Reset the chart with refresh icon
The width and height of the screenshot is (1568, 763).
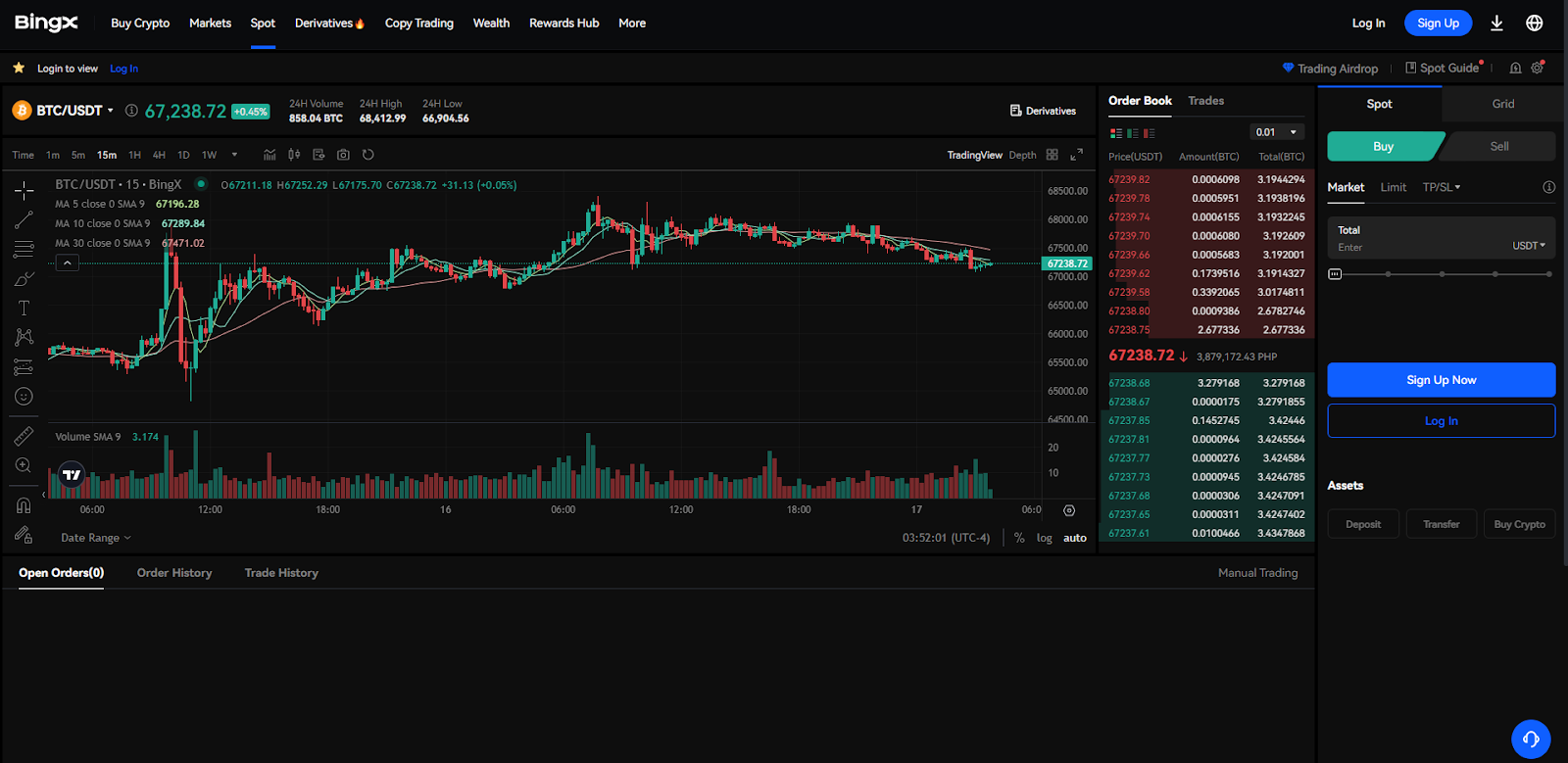pyautogui.click(x=368, y=155)
